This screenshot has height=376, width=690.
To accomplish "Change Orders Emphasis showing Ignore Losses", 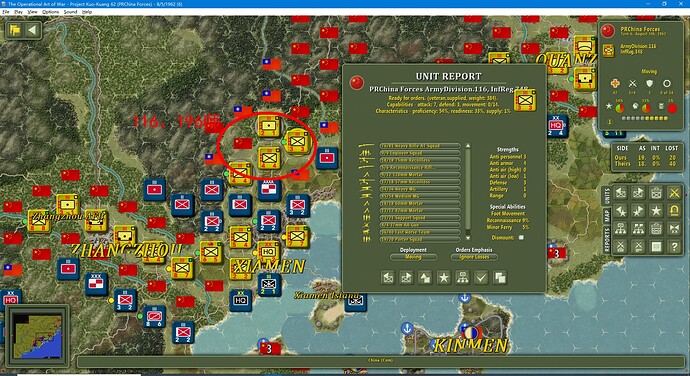I will click(474, 257).
